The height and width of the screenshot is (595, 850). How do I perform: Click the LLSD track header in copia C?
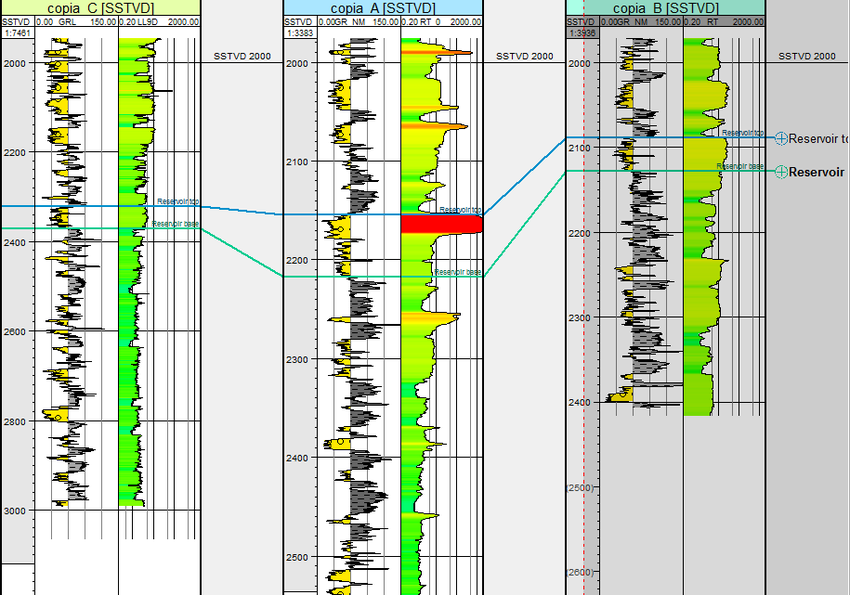[x=159, y=21]
